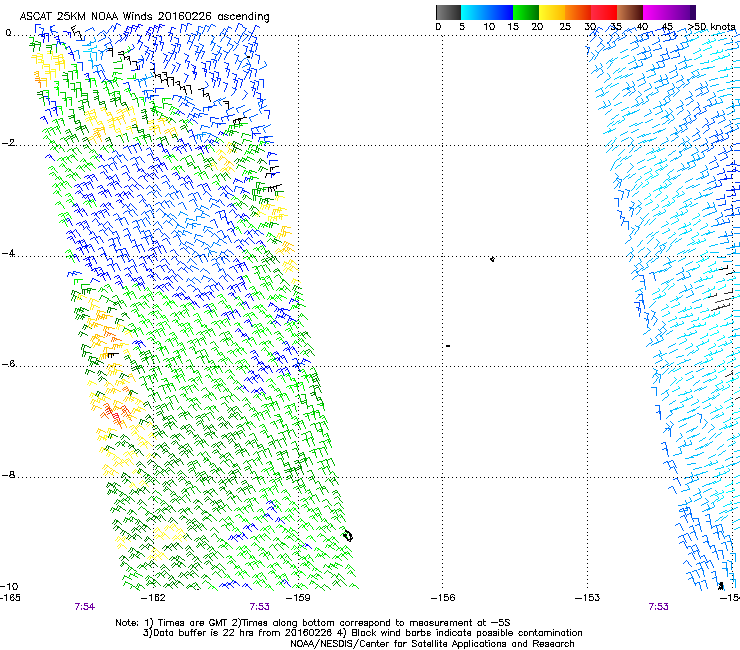740x650 pixels.
Task: Select the "7:53" time between -162 and -159
Action: tap(260, 607)
